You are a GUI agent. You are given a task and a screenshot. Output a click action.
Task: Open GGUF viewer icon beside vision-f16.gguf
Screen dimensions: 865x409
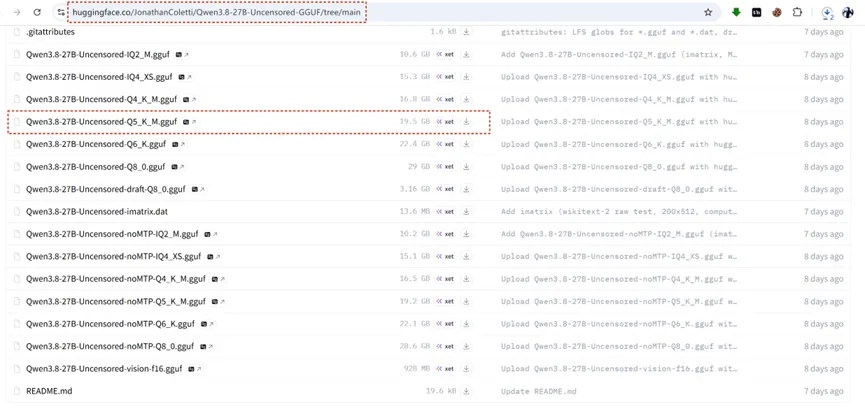195,369
